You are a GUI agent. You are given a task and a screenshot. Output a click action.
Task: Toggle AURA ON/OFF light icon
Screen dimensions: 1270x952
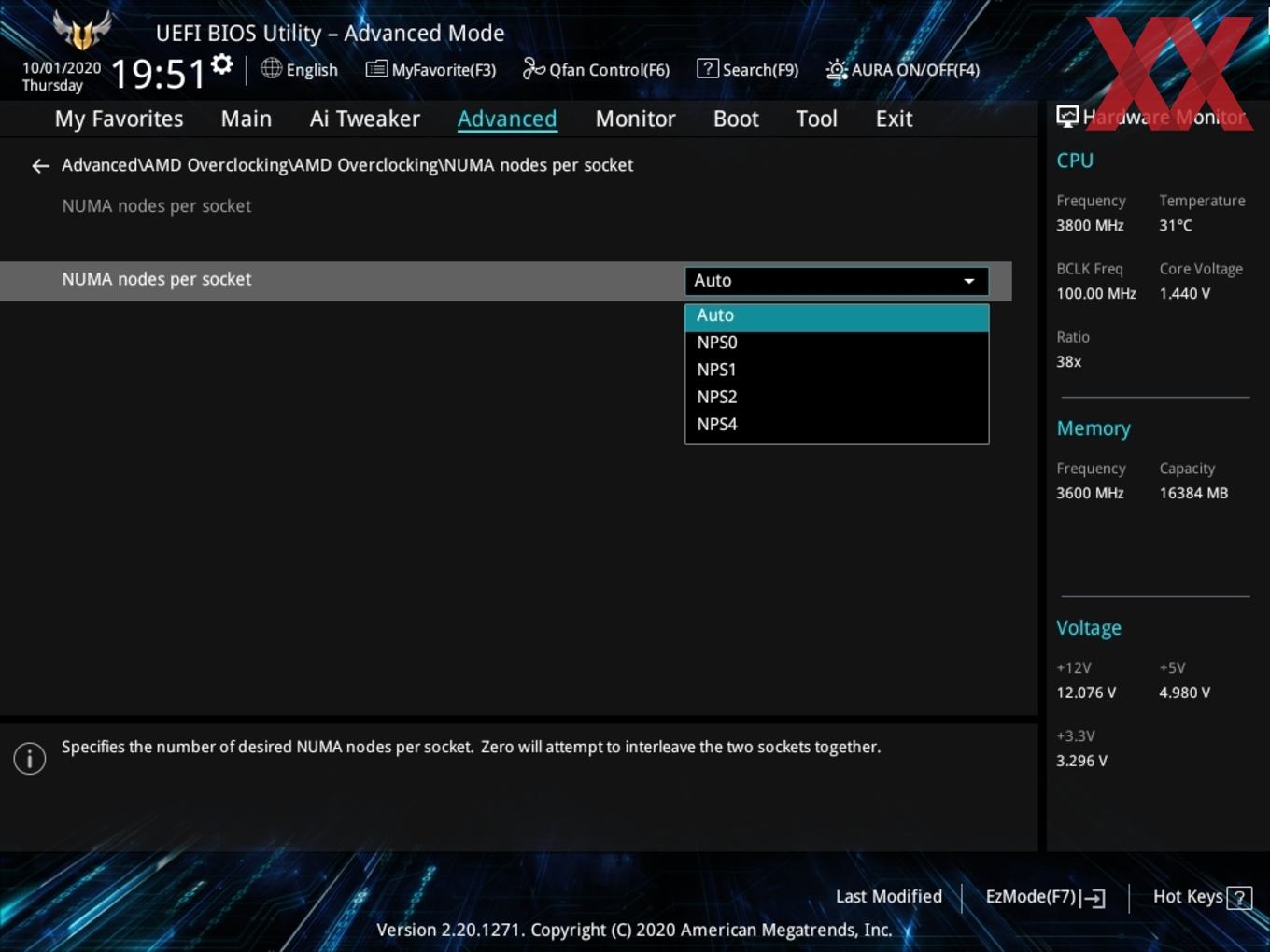[837, 70]
